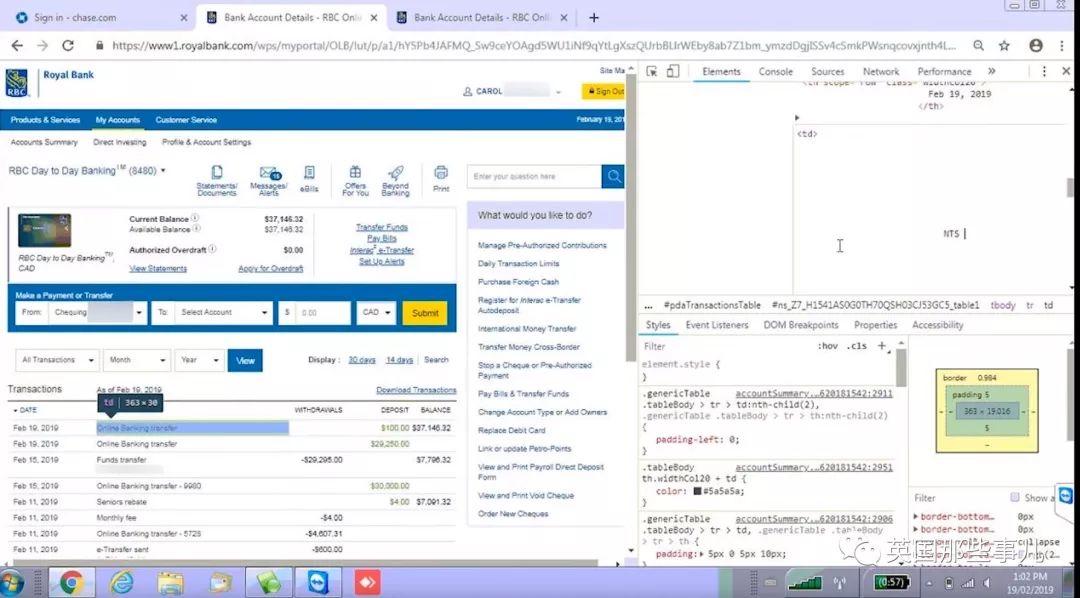Screen dimensions: 1080x598
Task: Open Products & Services menu
Action: pos(45,120)
